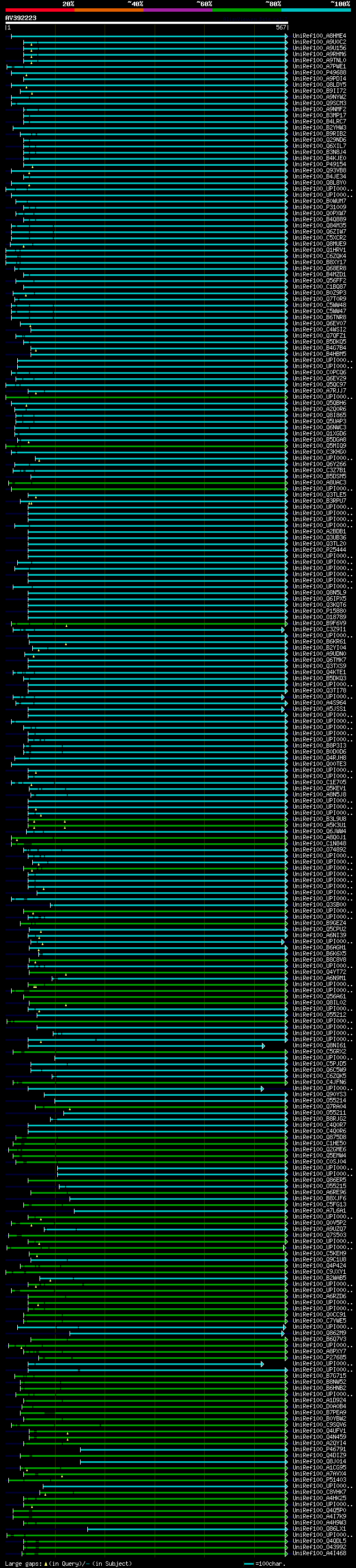356x1568 pixels.
Task: Click hit name UniRef100_Q8MUE9
Action: point(319,244)
